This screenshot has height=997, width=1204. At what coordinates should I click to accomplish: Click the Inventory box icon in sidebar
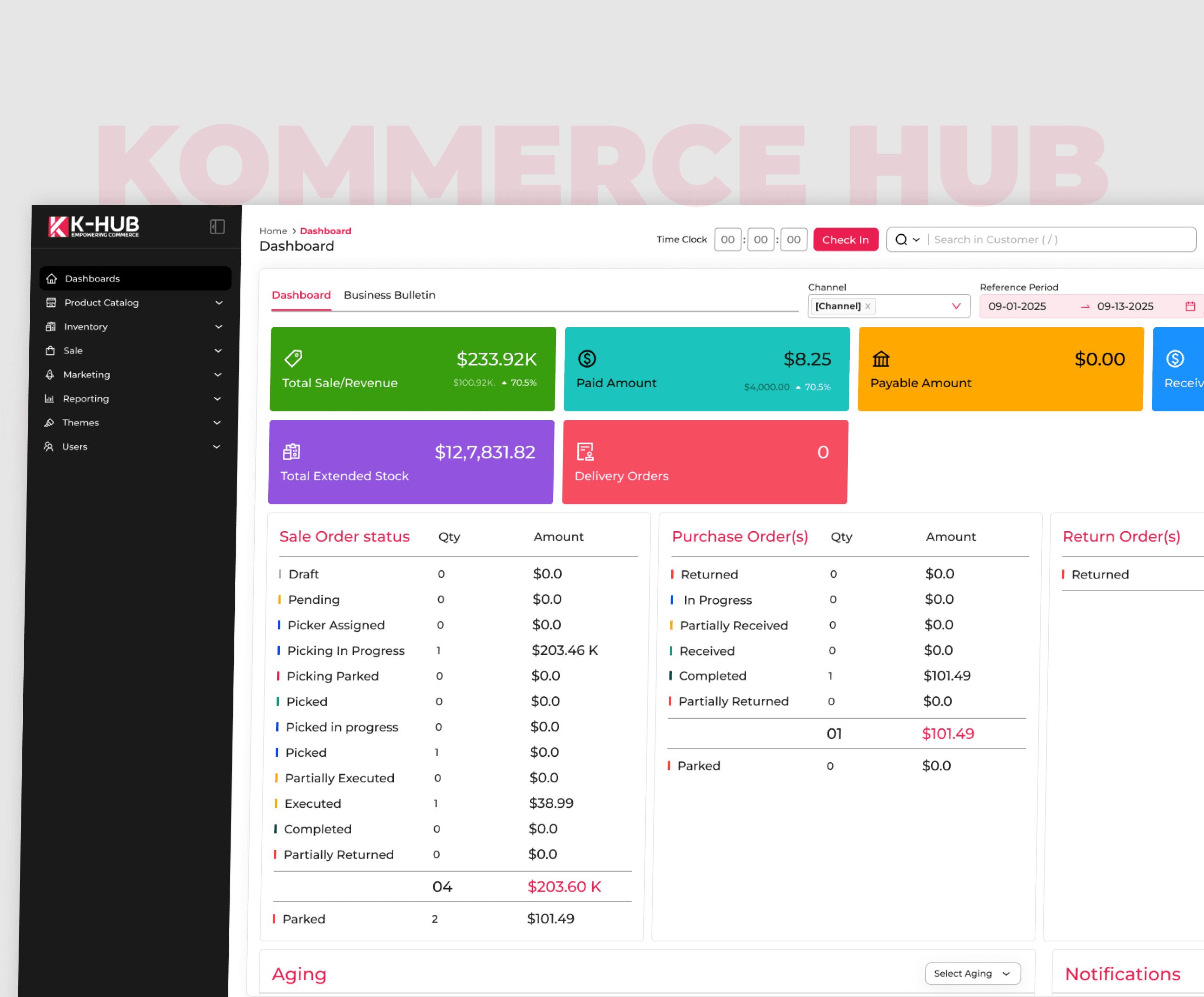point(51,326)
